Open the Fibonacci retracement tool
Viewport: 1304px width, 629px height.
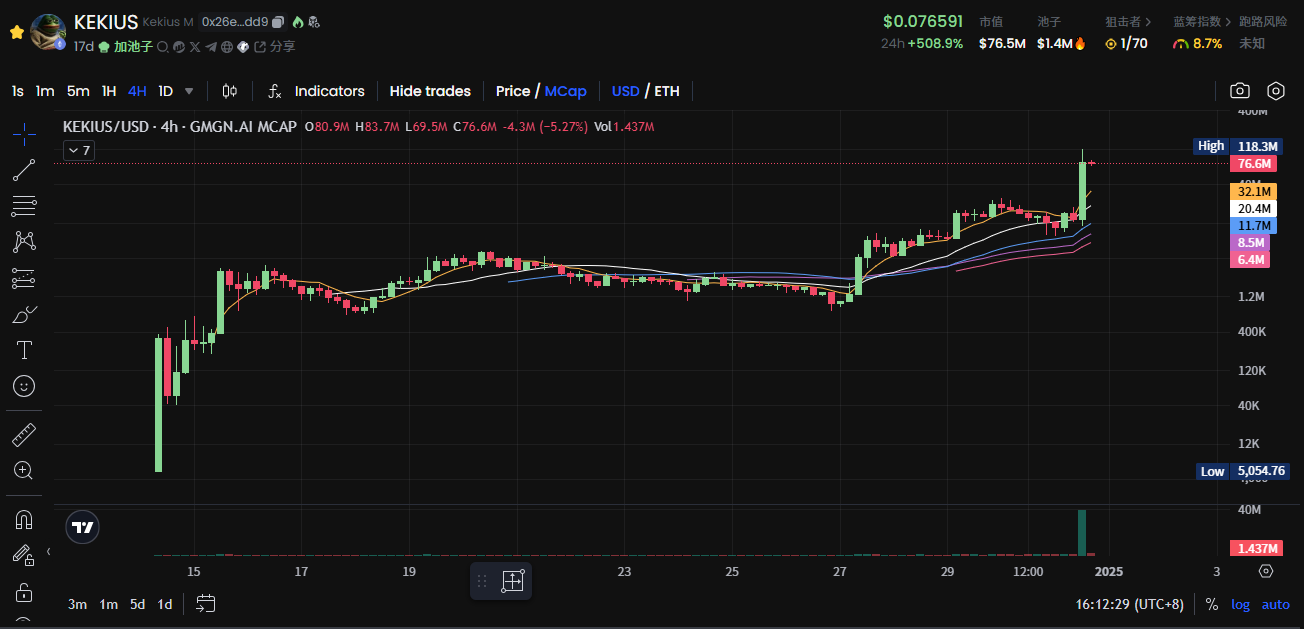[24, 206]
